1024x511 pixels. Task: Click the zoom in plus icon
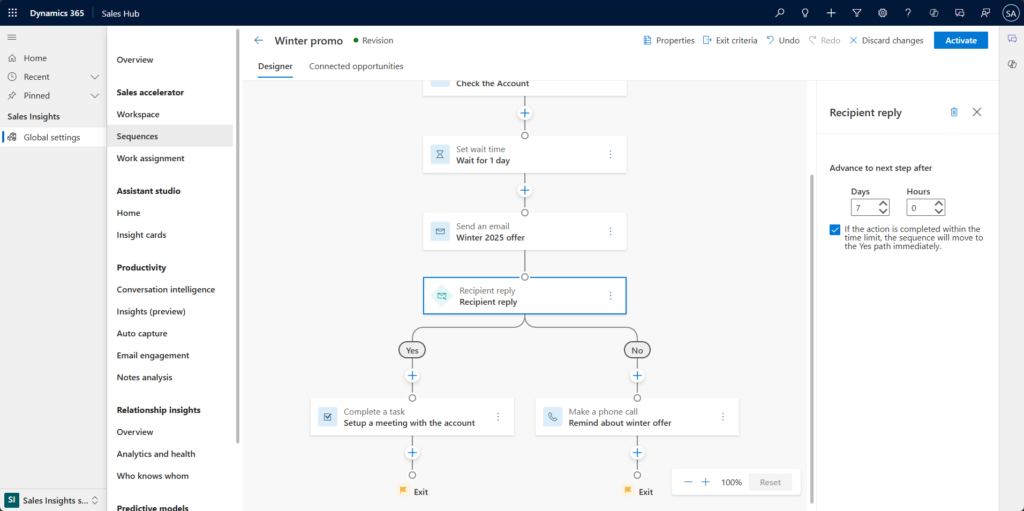click(705, 482)
